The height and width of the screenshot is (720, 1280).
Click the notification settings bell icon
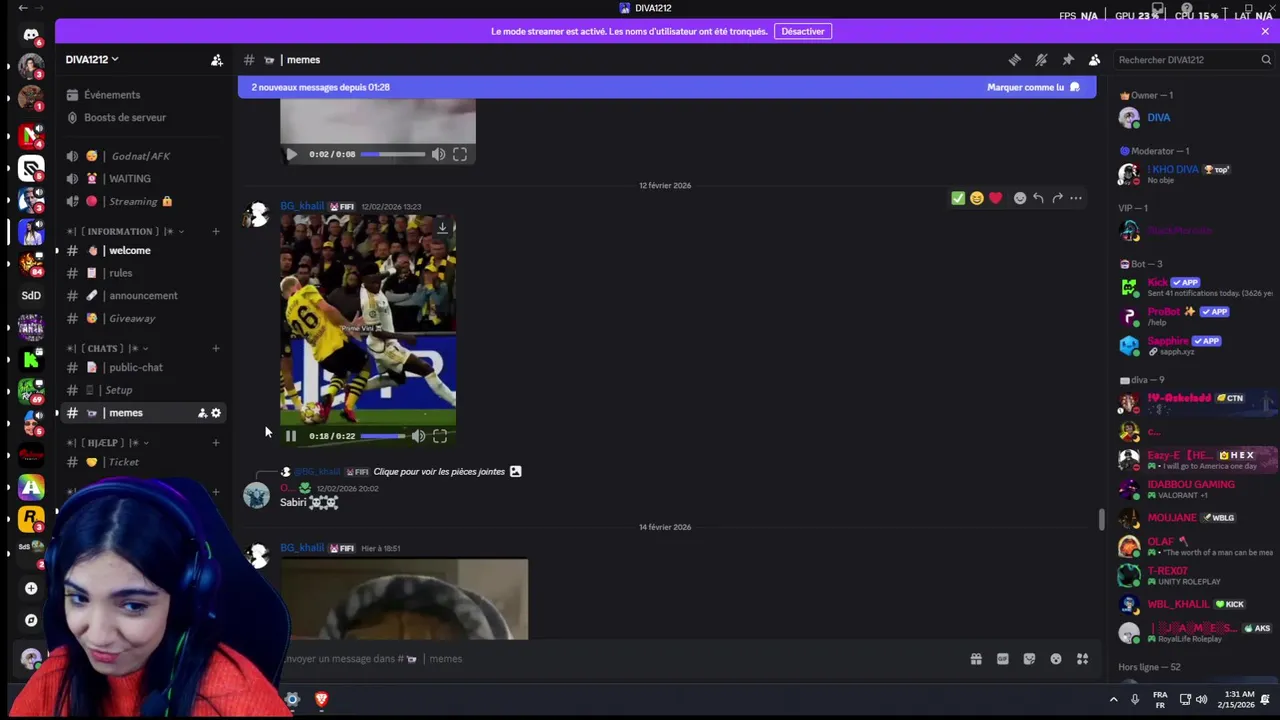coord(1041,60)
